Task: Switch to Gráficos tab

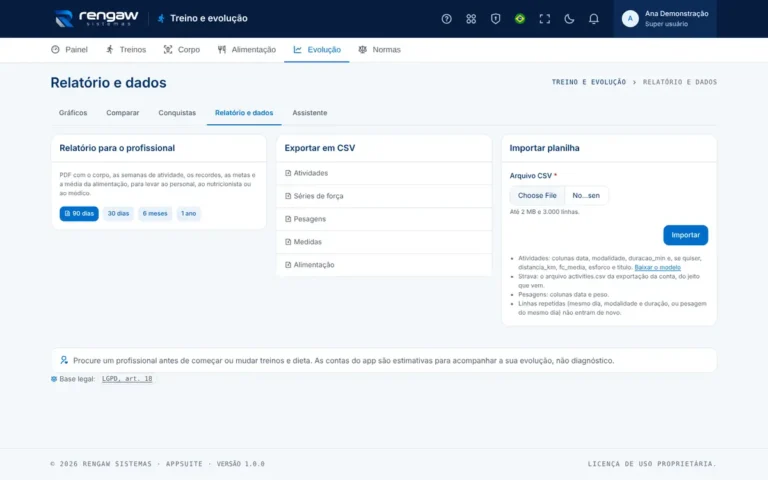Action: coord(73,113)
